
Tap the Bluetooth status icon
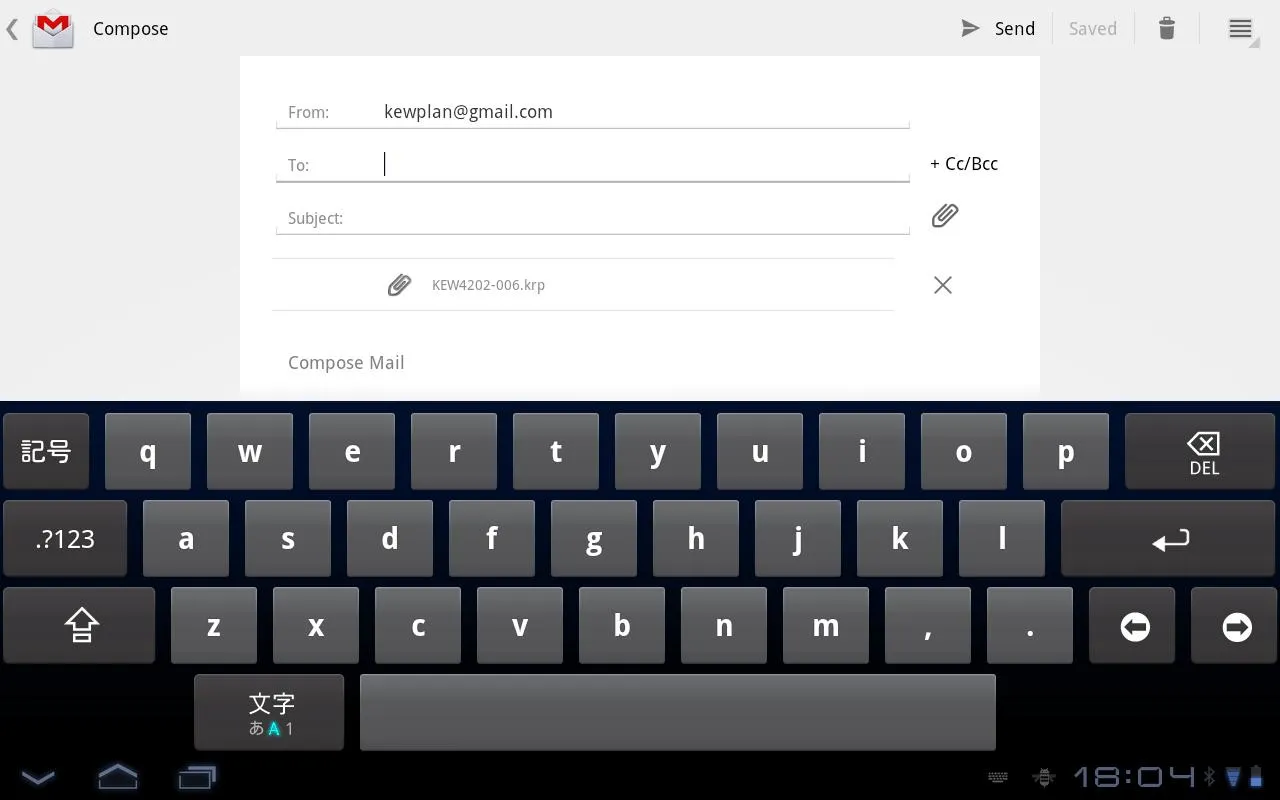click(1209, 777)
